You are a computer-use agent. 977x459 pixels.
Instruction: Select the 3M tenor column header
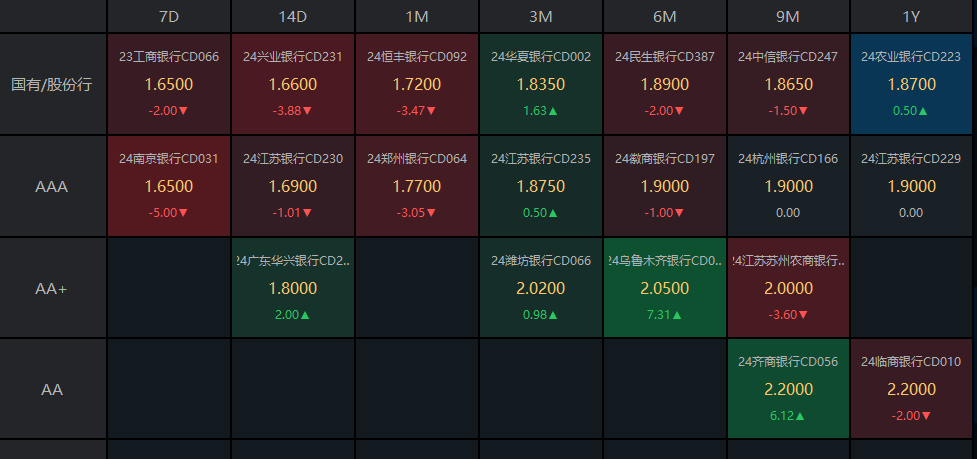point(541,16)
